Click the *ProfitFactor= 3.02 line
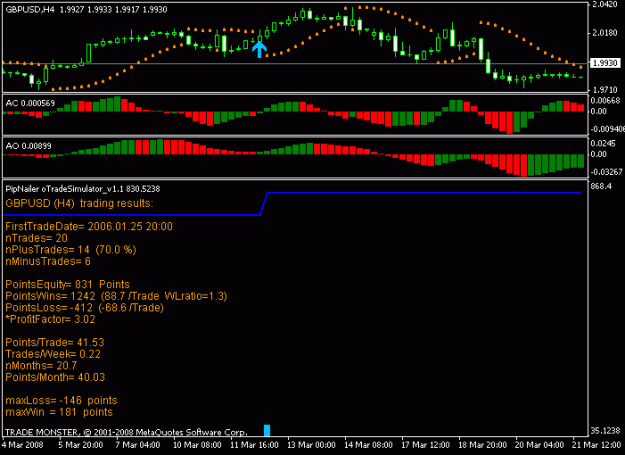Image resolution: width=625 pixels, height=455 pixels. [x=50, y=319]
